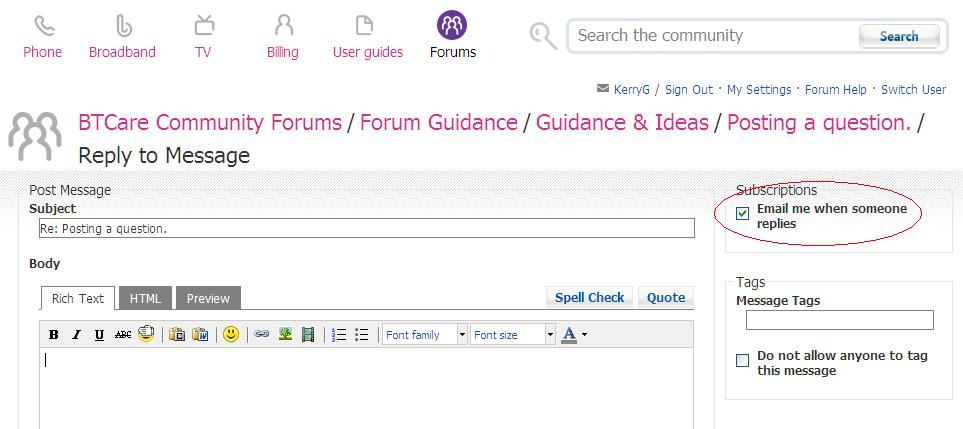
Task: Open the Font family dropdown
Action: point(424,334)
